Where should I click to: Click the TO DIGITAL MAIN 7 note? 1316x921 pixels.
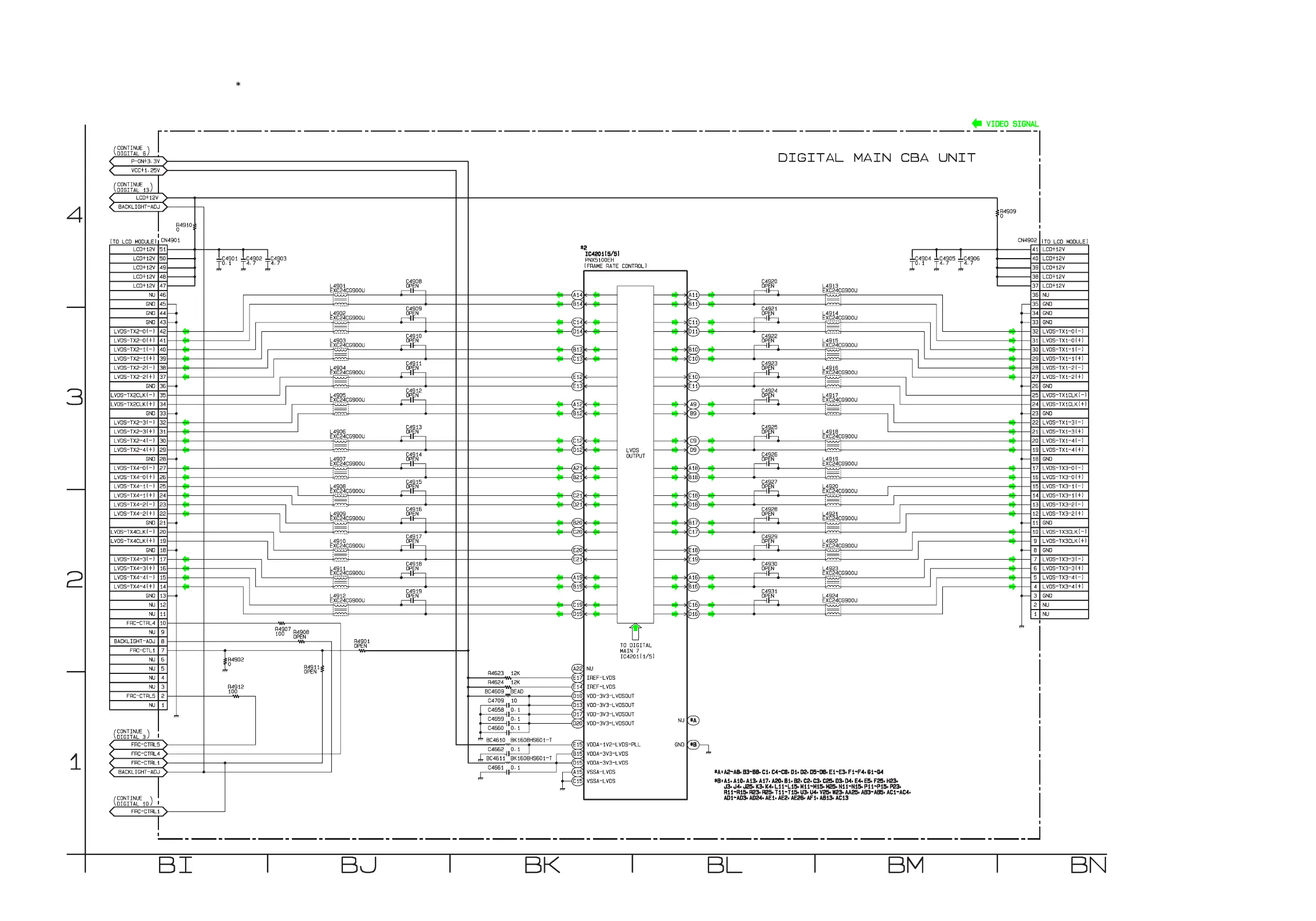pos(636,651)
